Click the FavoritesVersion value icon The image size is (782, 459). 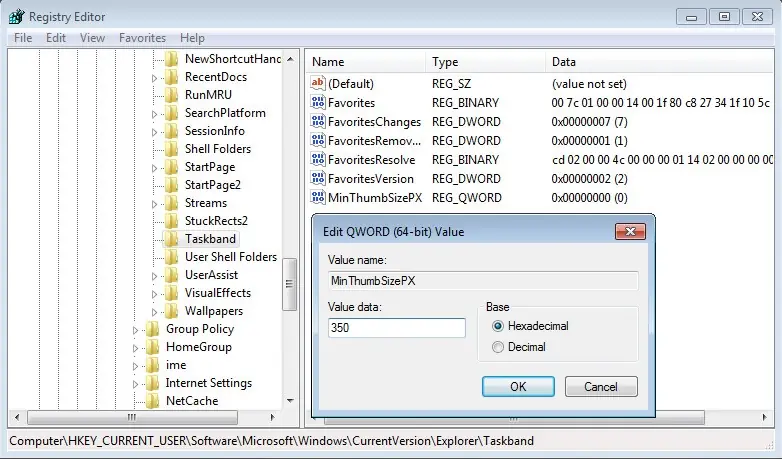(318, 178)
